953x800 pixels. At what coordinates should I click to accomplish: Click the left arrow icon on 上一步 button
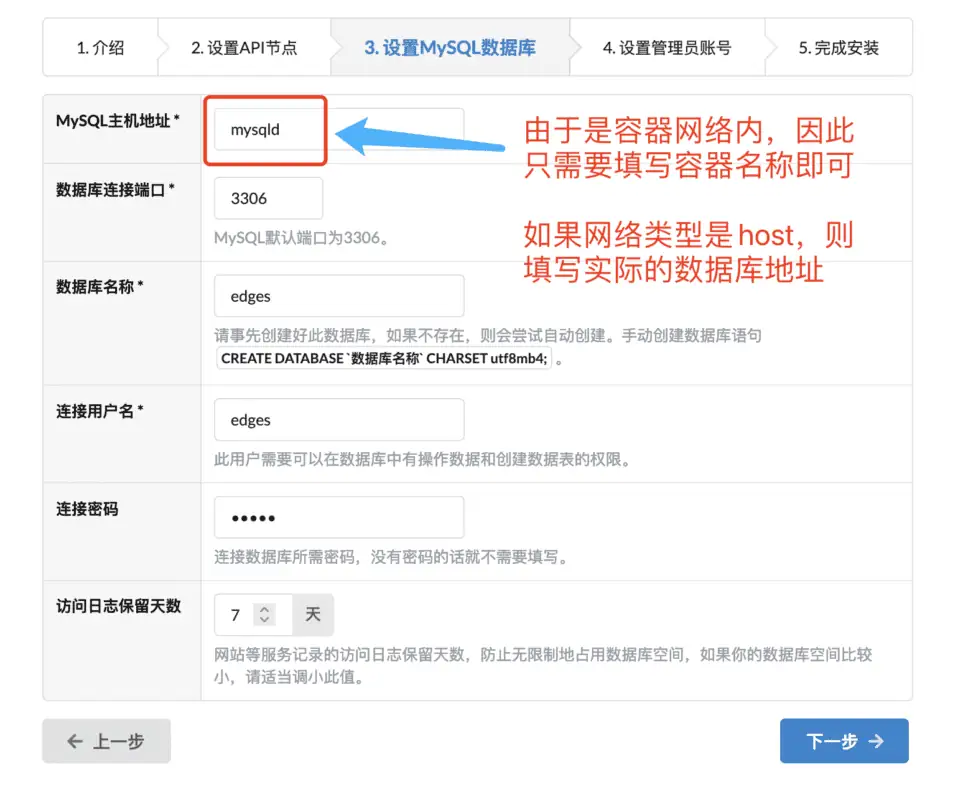76,741
